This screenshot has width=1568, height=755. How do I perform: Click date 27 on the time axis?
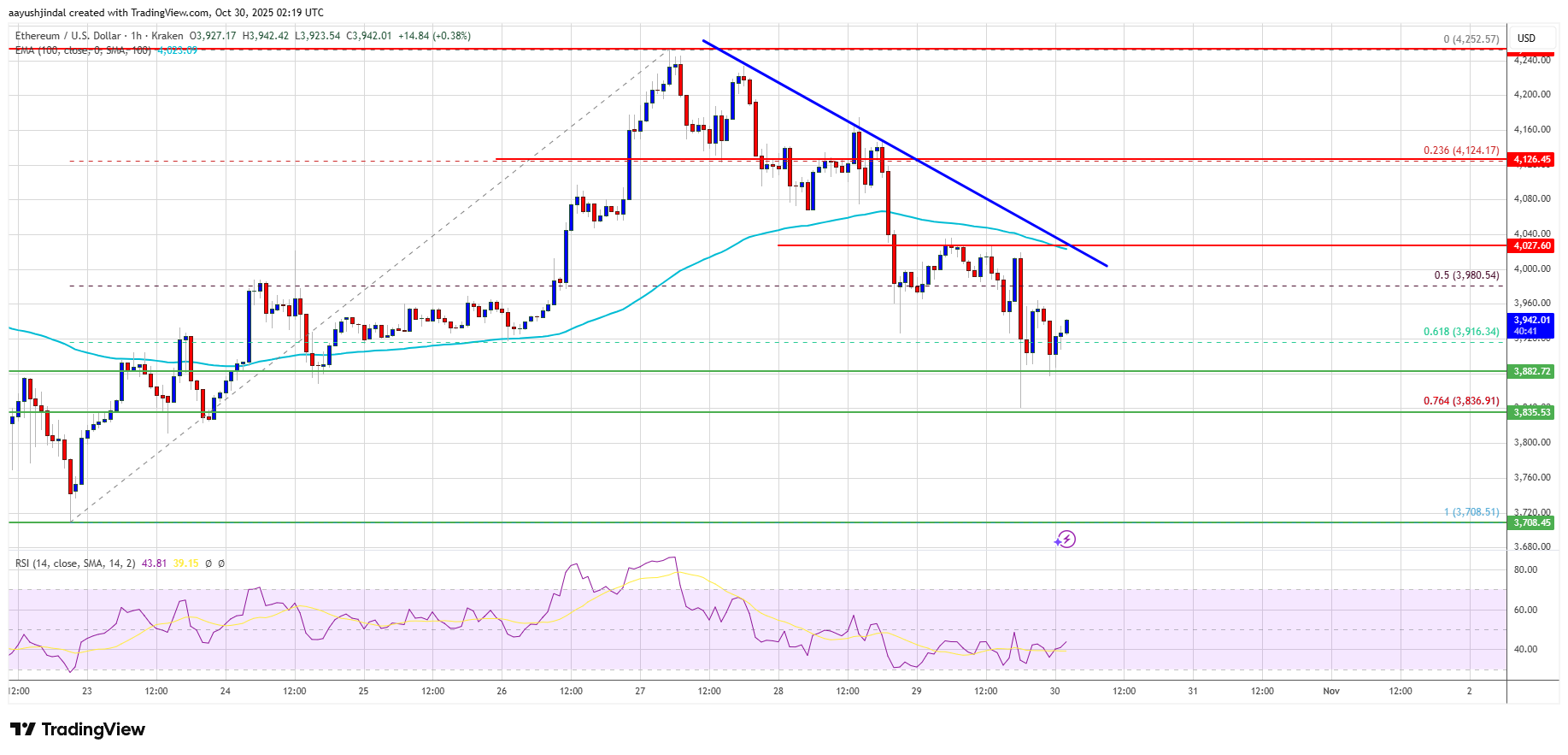(640, 691)
